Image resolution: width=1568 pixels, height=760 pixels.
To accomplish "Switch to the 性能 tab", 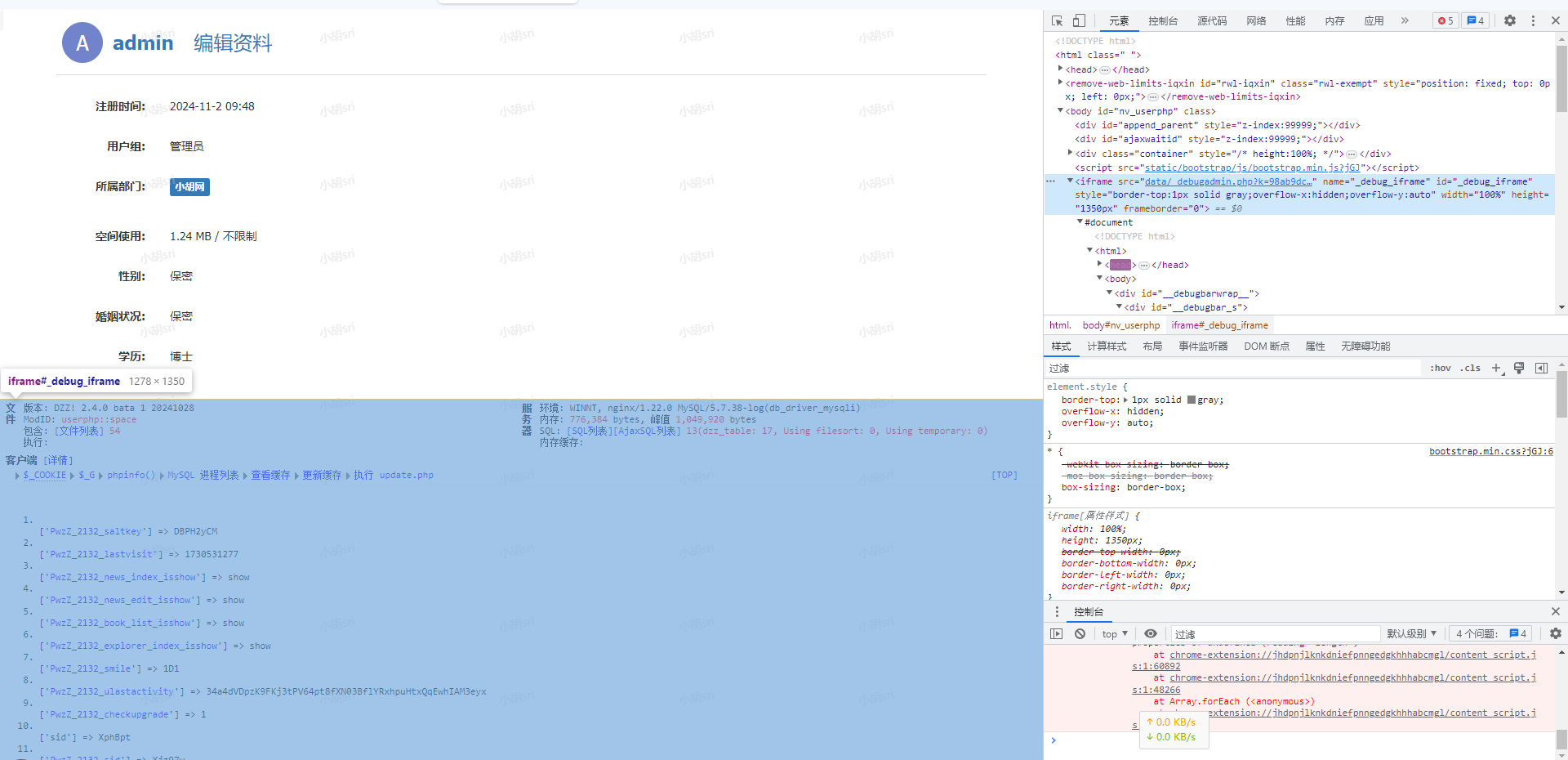I will click(x=1295, y=21).
